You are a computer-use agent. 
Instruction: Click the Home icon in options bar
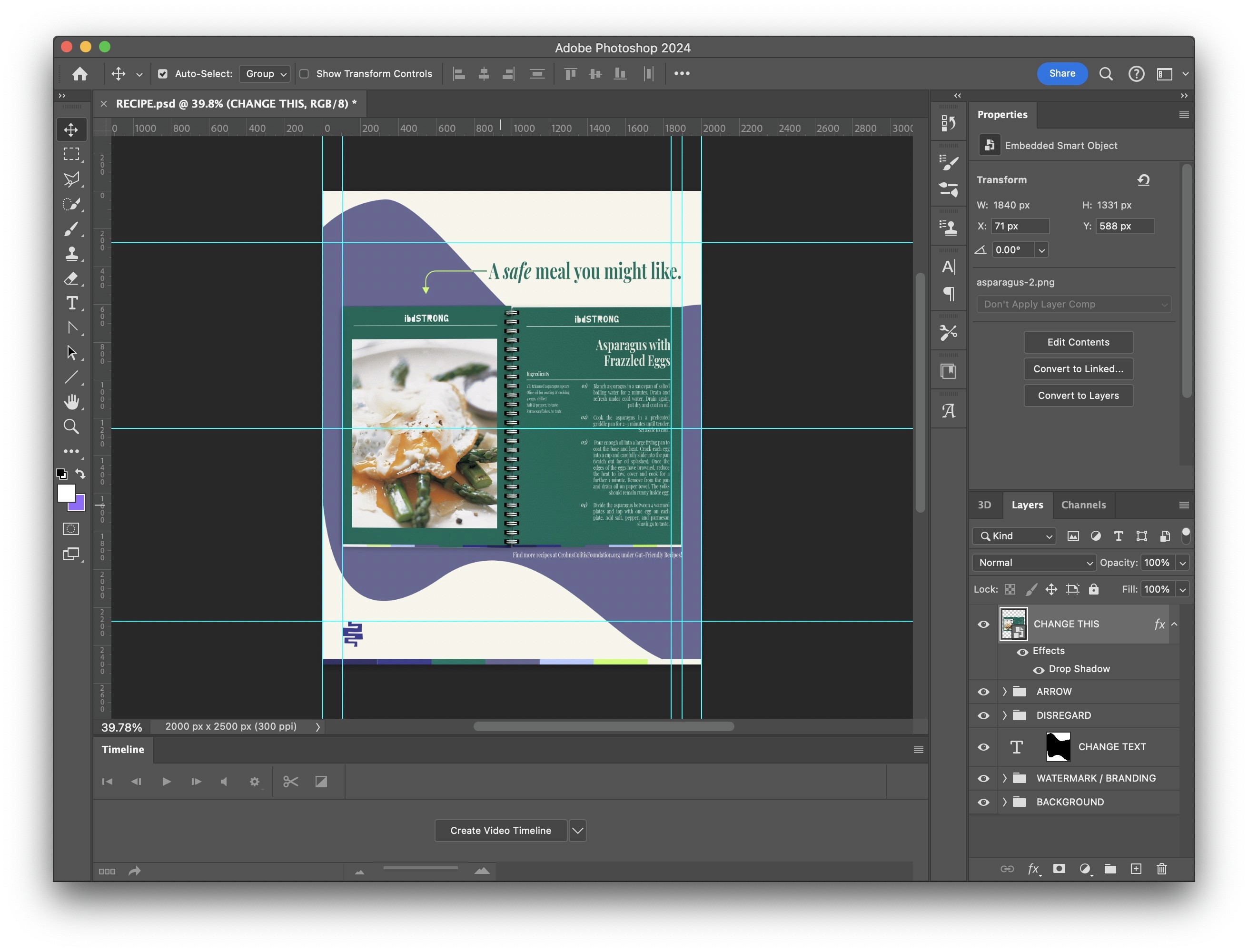click(x=80, y=74)
